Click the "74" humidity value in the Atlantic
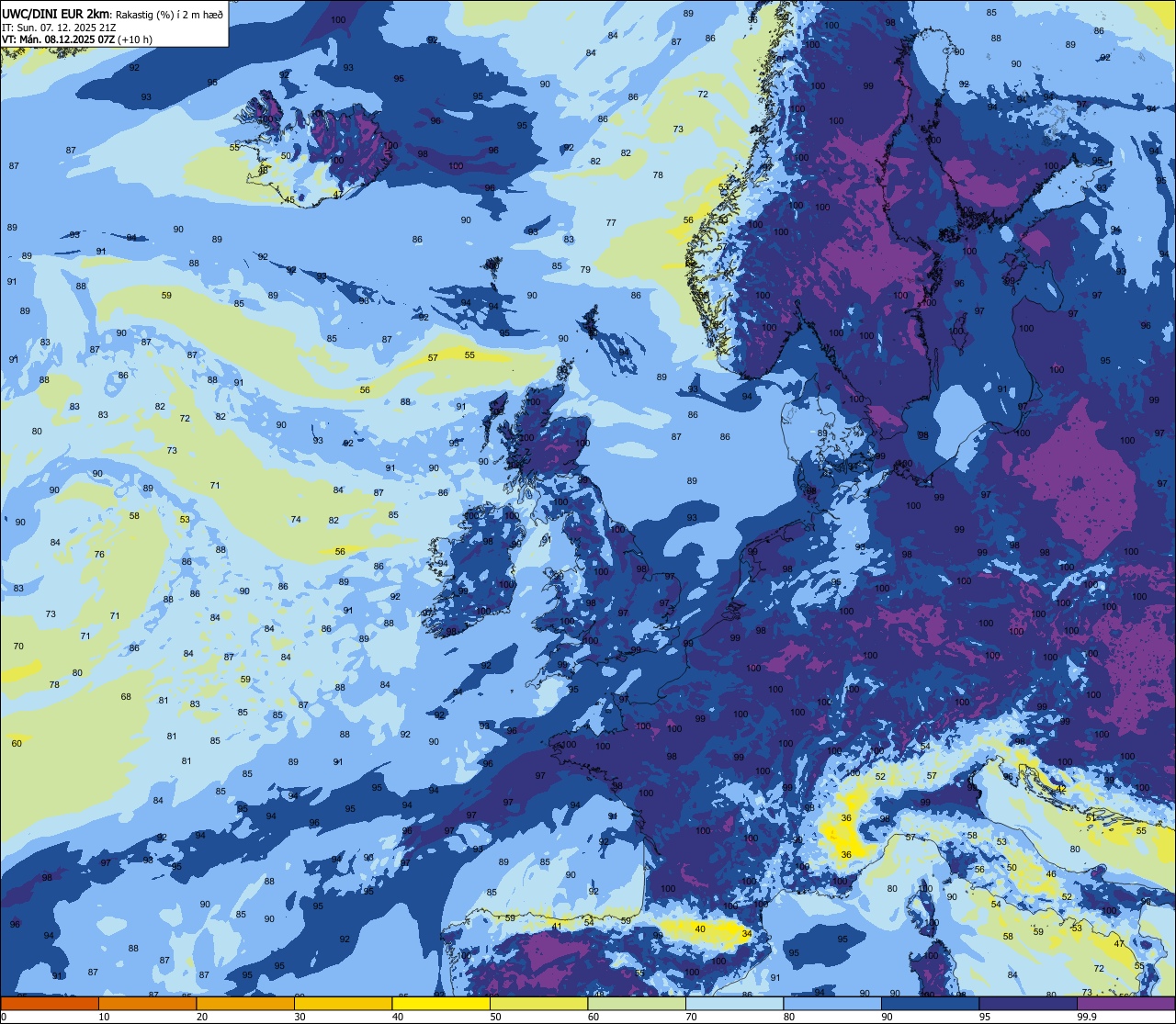 click(296, 520)
